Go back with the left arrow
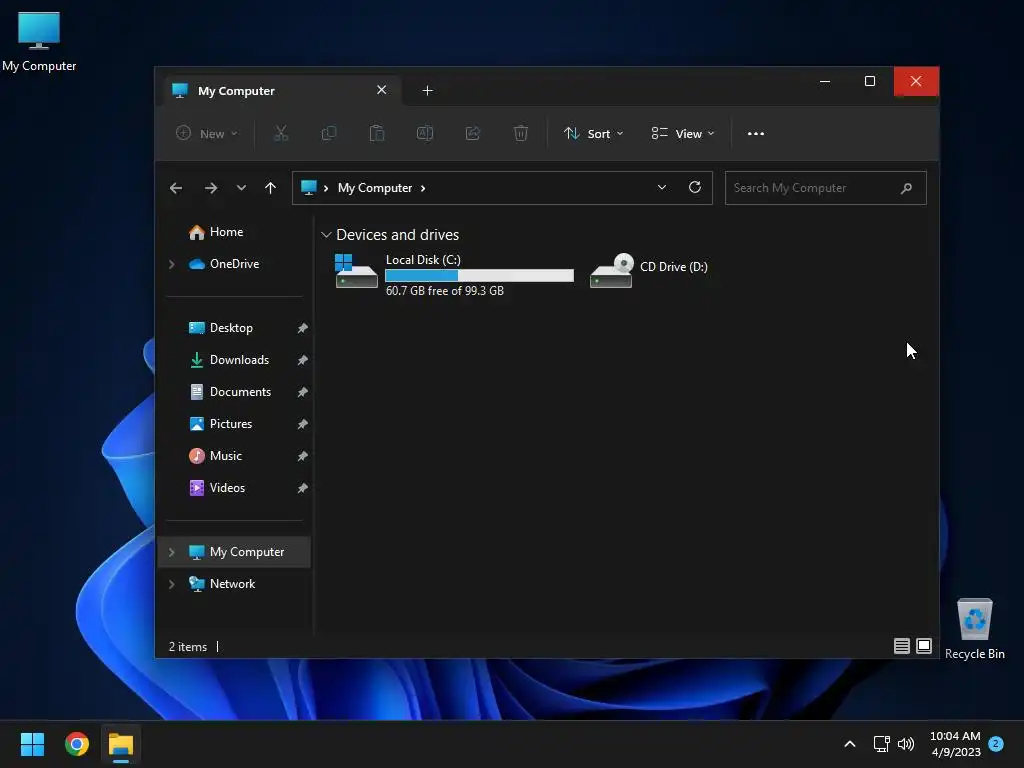This screenshot has height=768, width=1024. 176,188
